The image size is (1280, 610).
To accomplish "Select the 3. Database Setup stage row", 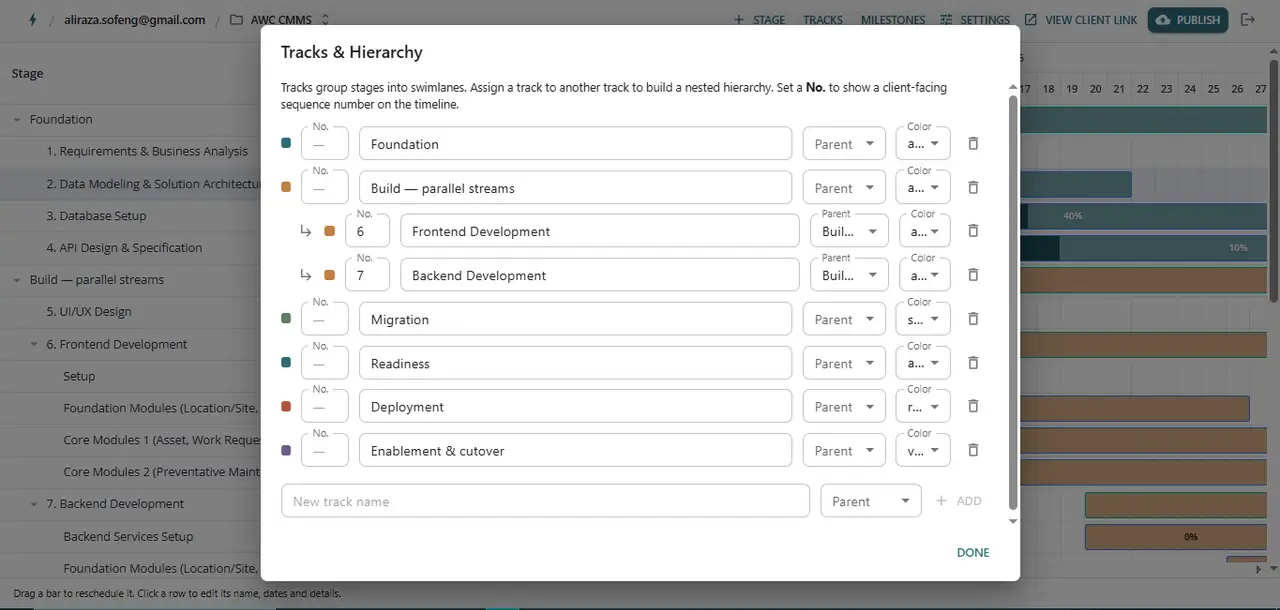I will 130,216.
